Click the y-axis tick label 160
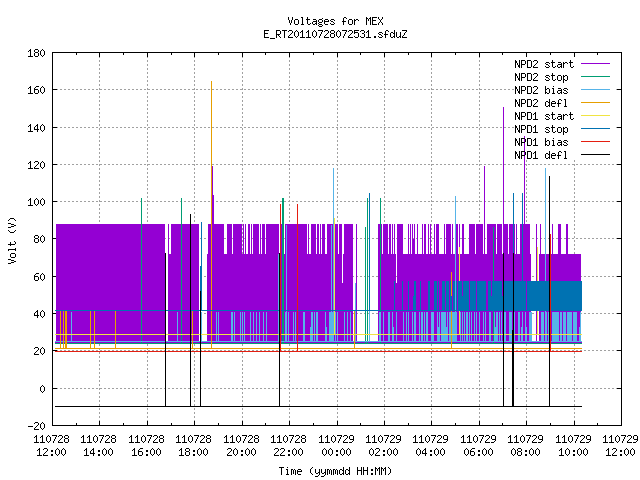The image size is (640, 480). [36, 90]
